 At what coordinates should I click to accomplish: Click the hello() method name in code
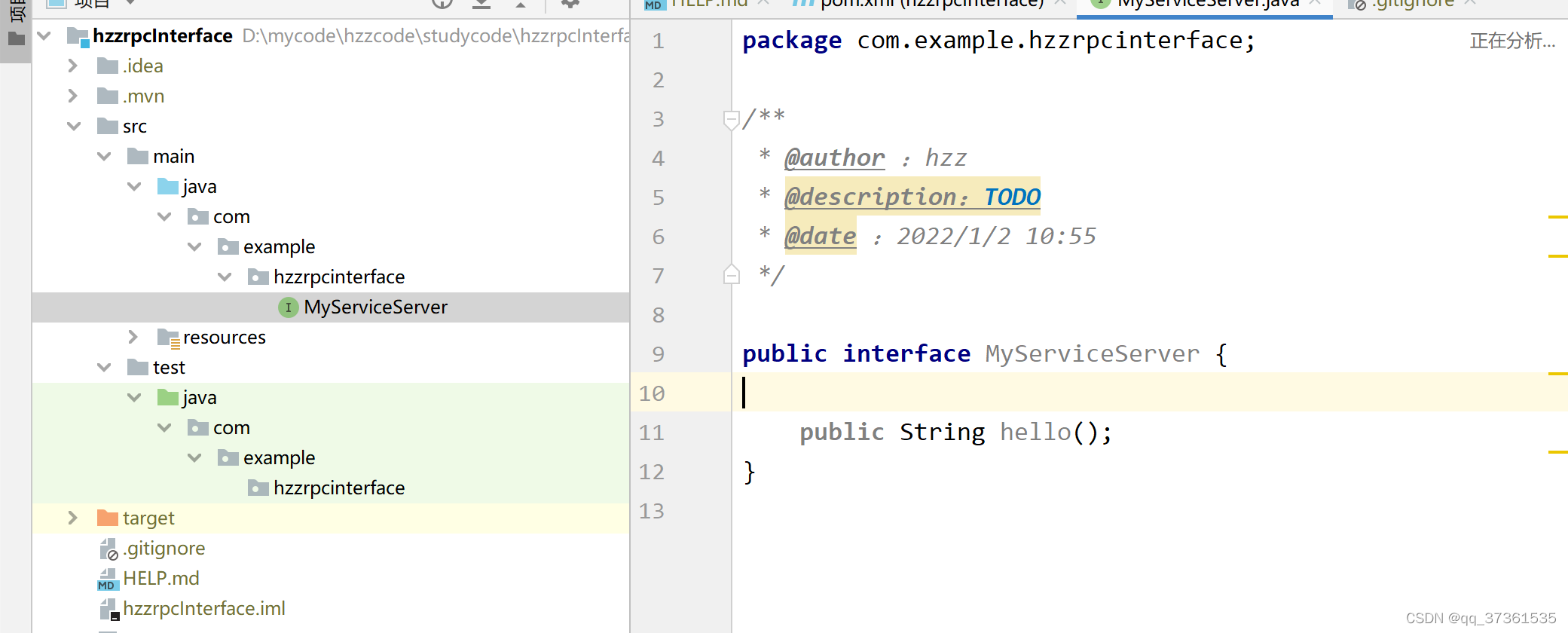click(1035, 432)
